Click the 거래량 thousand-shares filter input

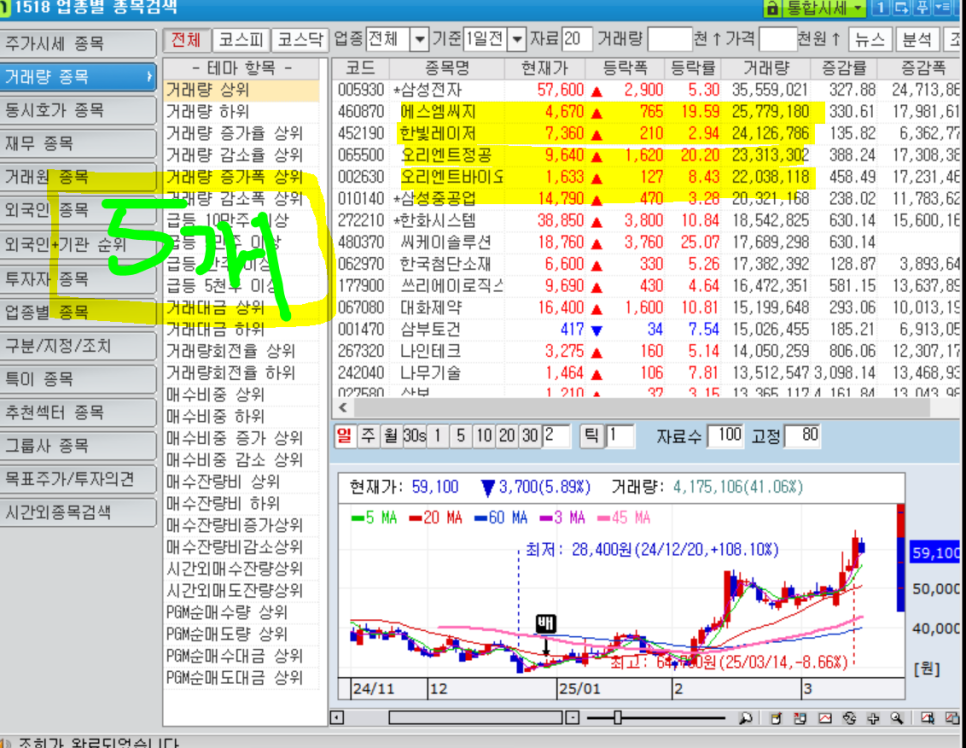coord(670,40)
